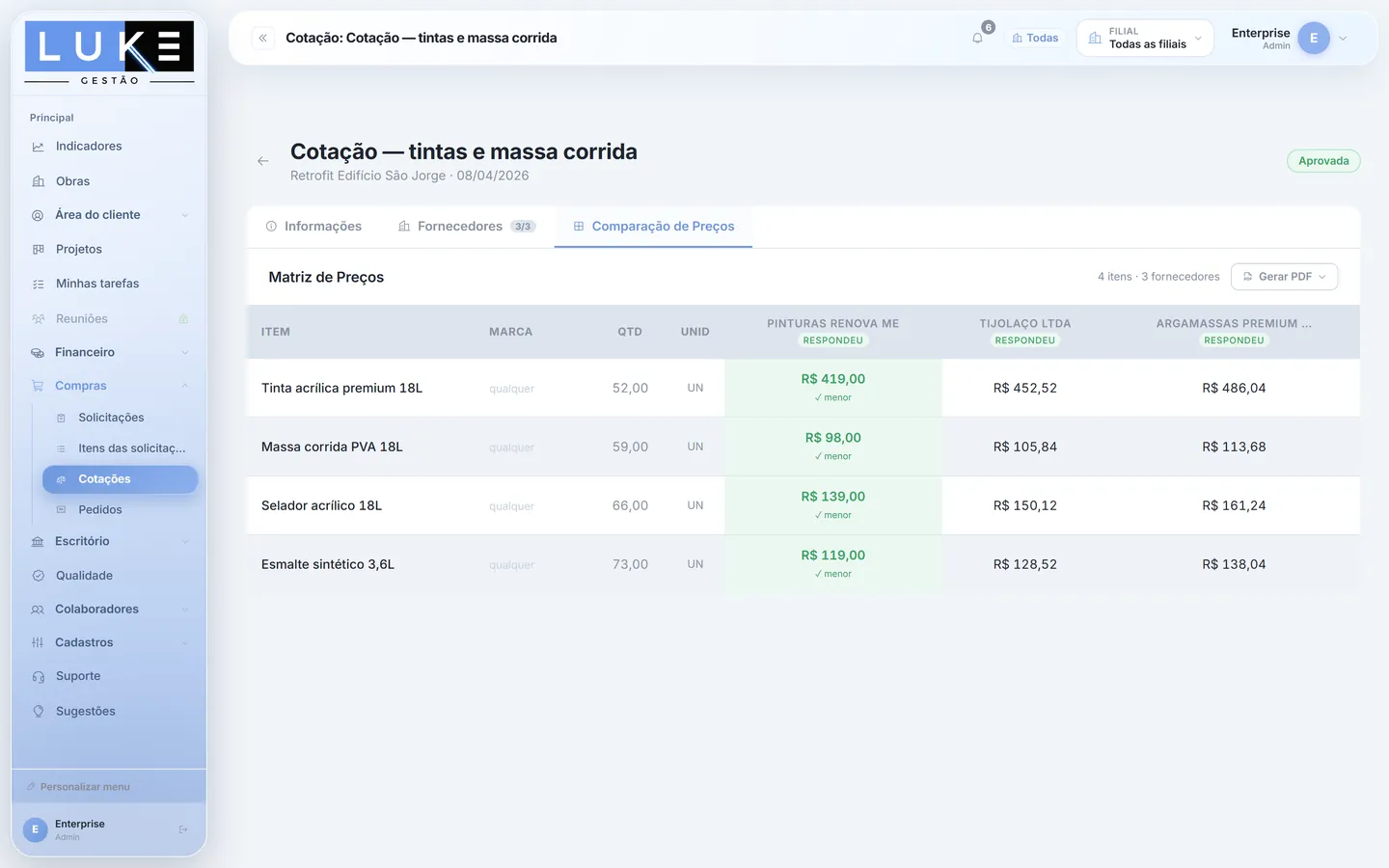Click the Esmalte sintético 3,6L item
This screenshot has width=1389, height=868.
(328, 564)
